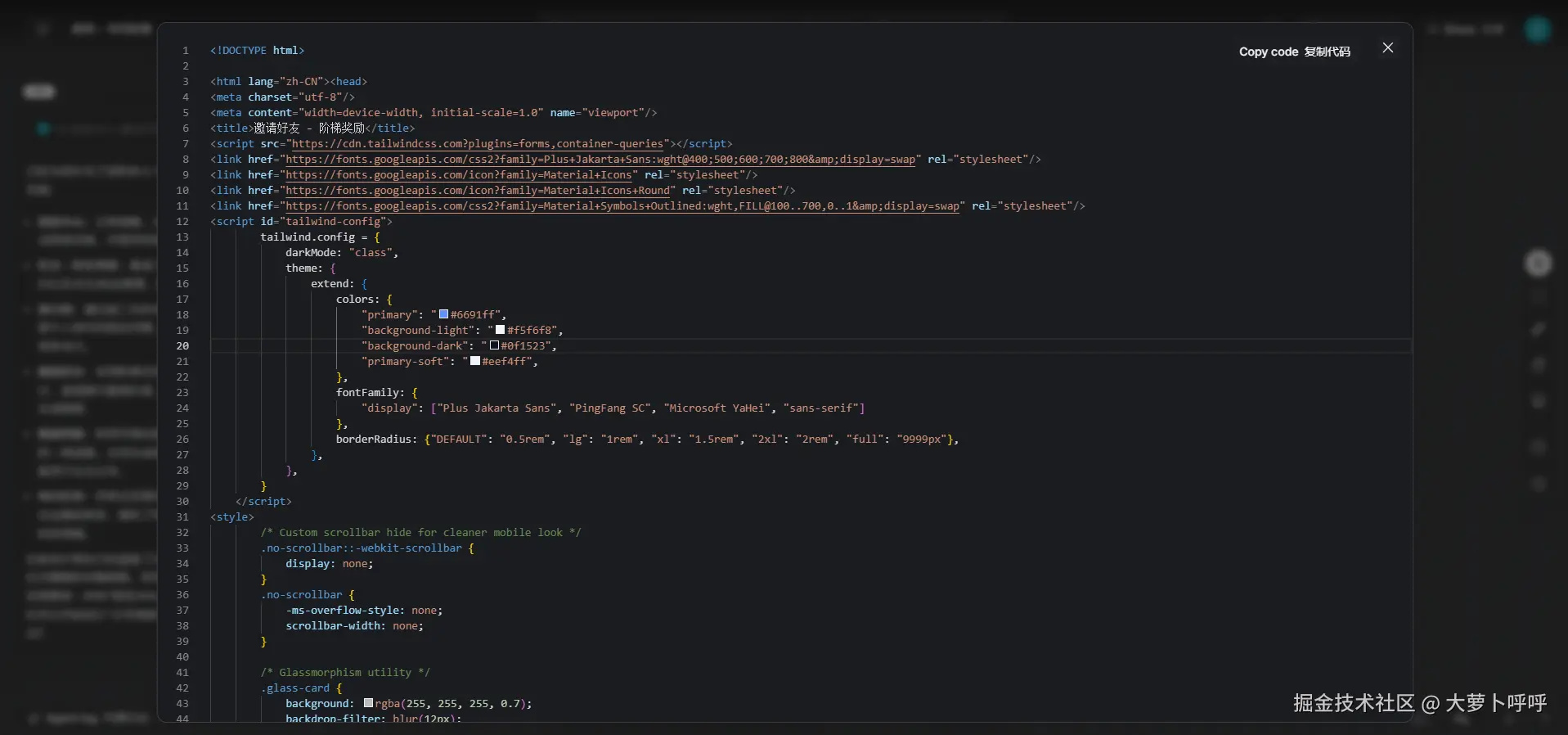Screen dimensions: 1568x735
Task: Click the 'tailwind.config = {' line
Action: point(320,237)
